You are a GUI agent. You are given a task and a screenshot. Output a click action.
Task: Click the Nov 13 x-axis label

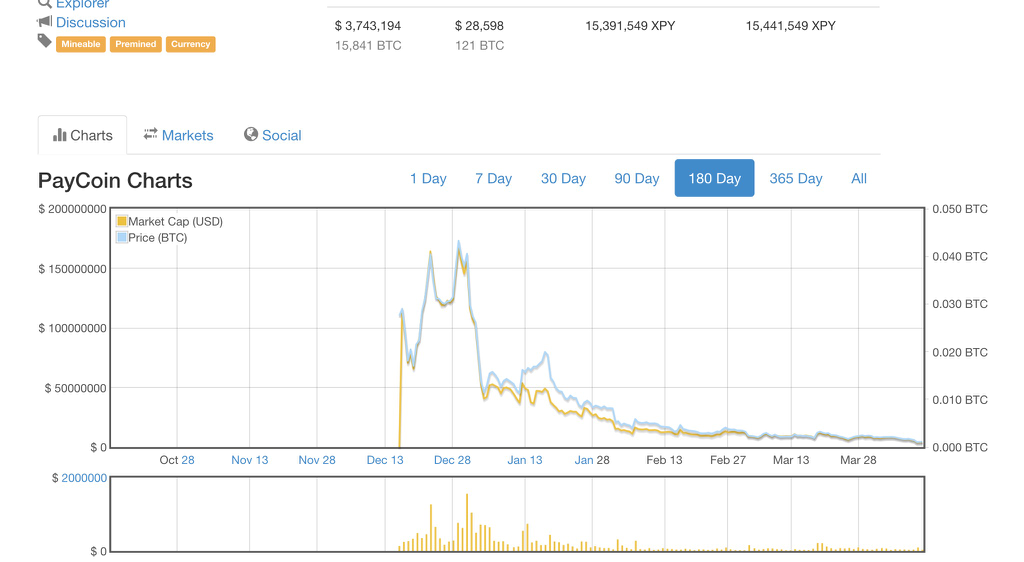[x=249, y=460]
